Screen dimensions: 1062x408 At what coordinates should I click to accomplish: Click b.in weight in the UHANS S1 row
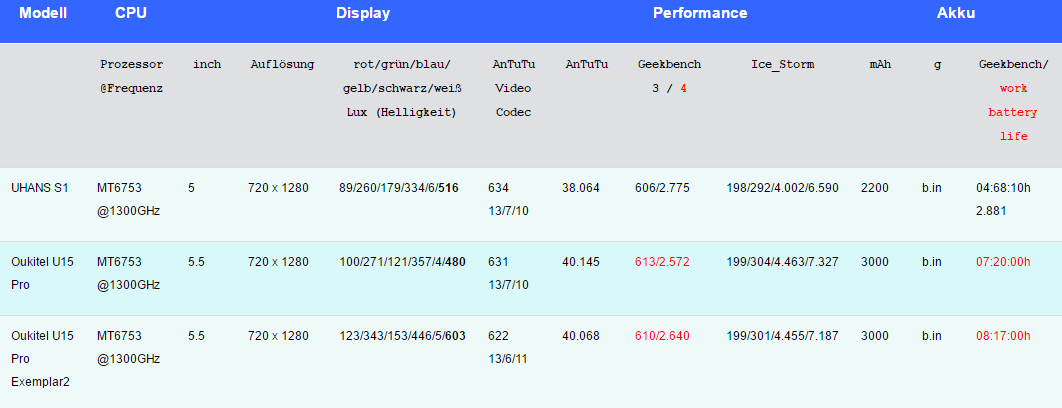(x=931, y=188)
